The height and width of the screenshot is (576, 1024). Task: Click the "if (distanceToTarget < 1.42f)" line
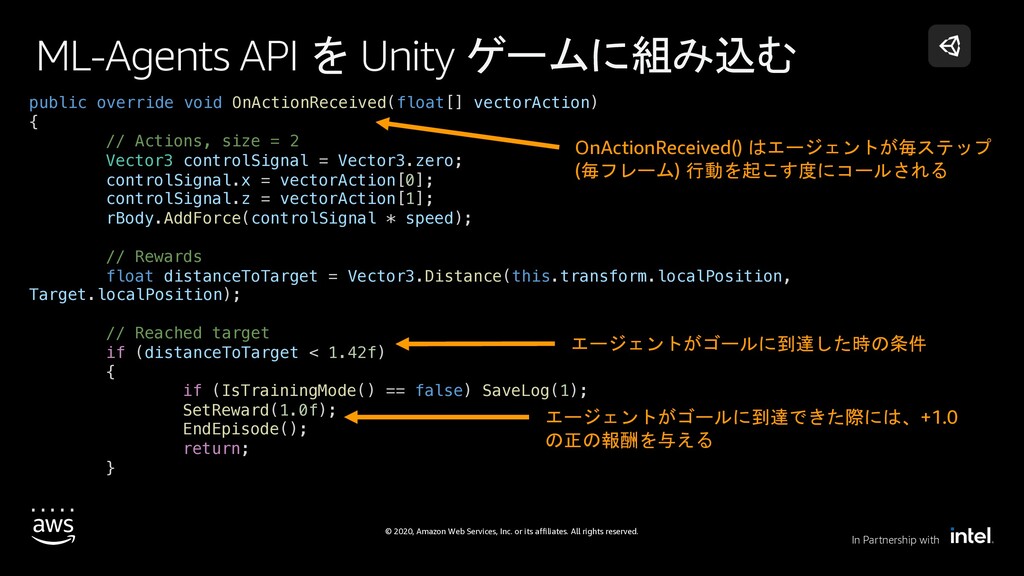pyautogui.click(x=246, y=353)
